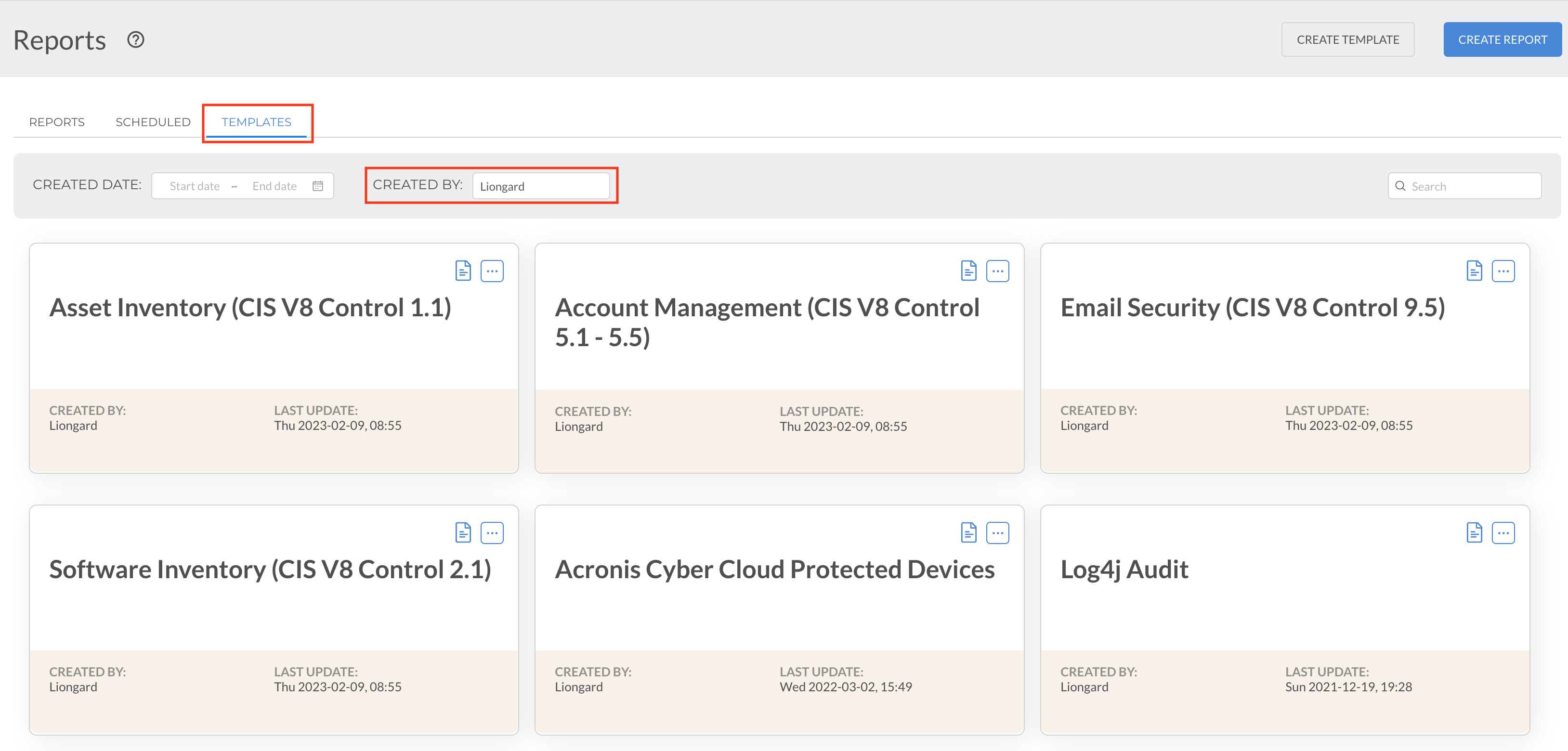The height and width of the screenshot is (751, 1568).
Task: Open ellipsis menu on Acronis Cyber Cloud card
Action: [997, 532]
